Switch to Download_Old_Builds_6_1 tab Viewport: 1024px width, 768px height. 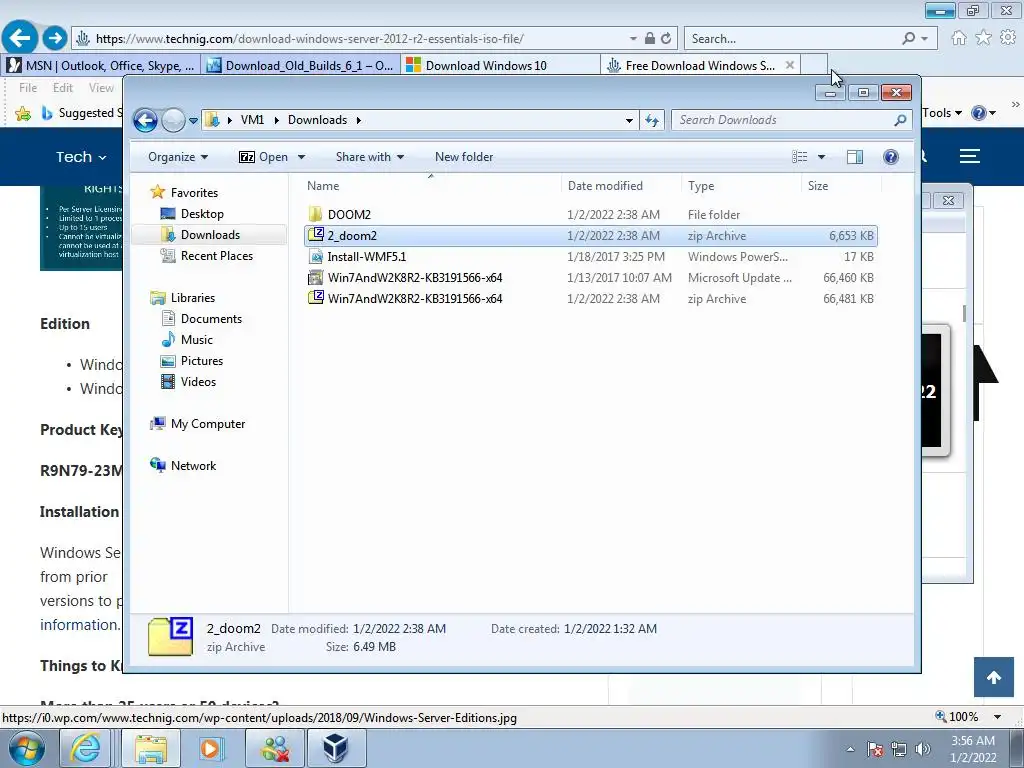301,65
